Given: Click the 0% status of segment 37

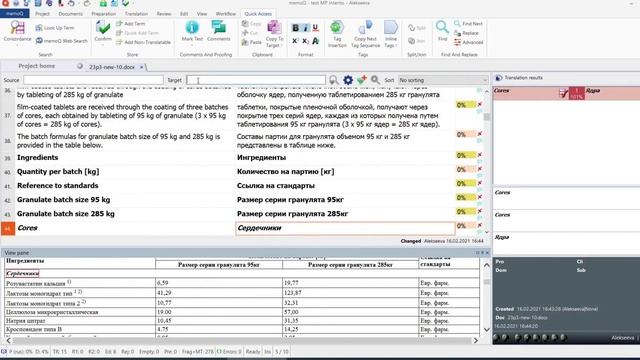Looking at the screenshot, I should 466,105.
